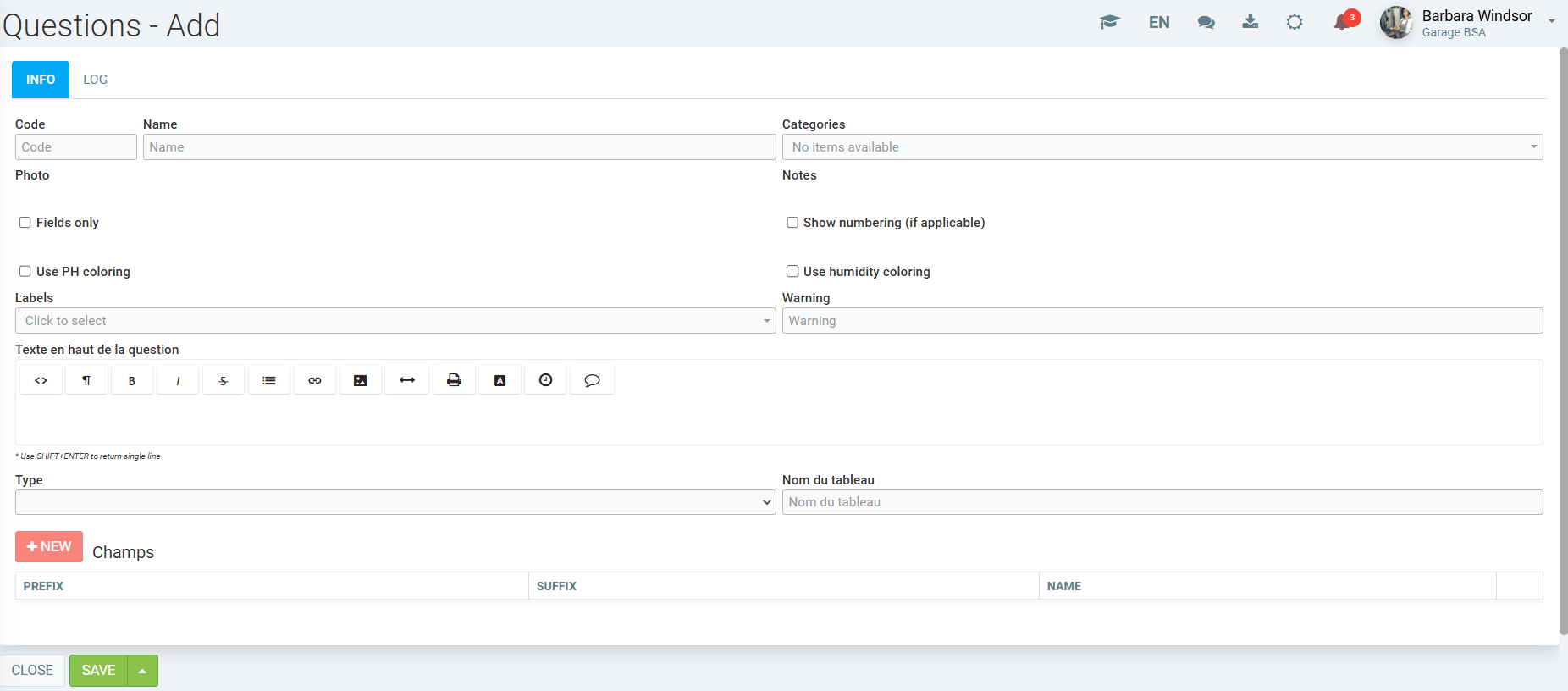Insert an image via editor toolbar
The height and width of the screenshot is (691, 1568).
(x=361, y=380)
